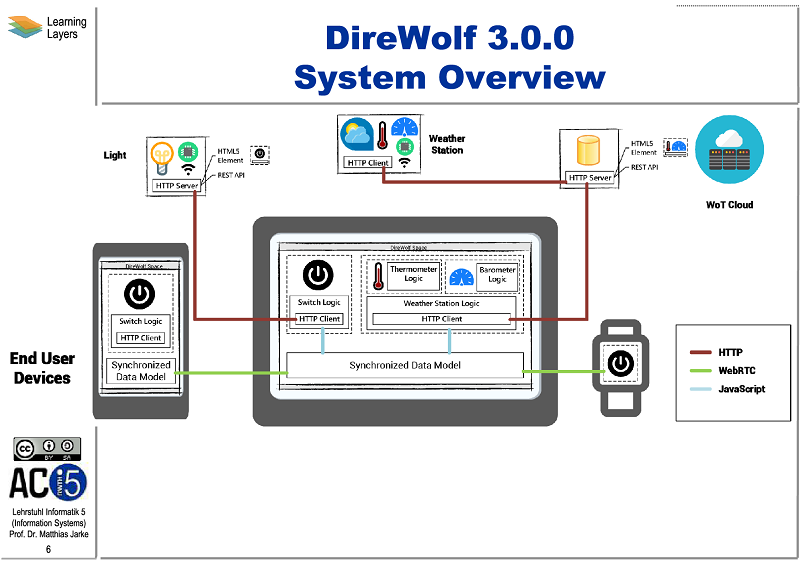
Task: Click the HTTP Server box under Light
Action: 177,186
